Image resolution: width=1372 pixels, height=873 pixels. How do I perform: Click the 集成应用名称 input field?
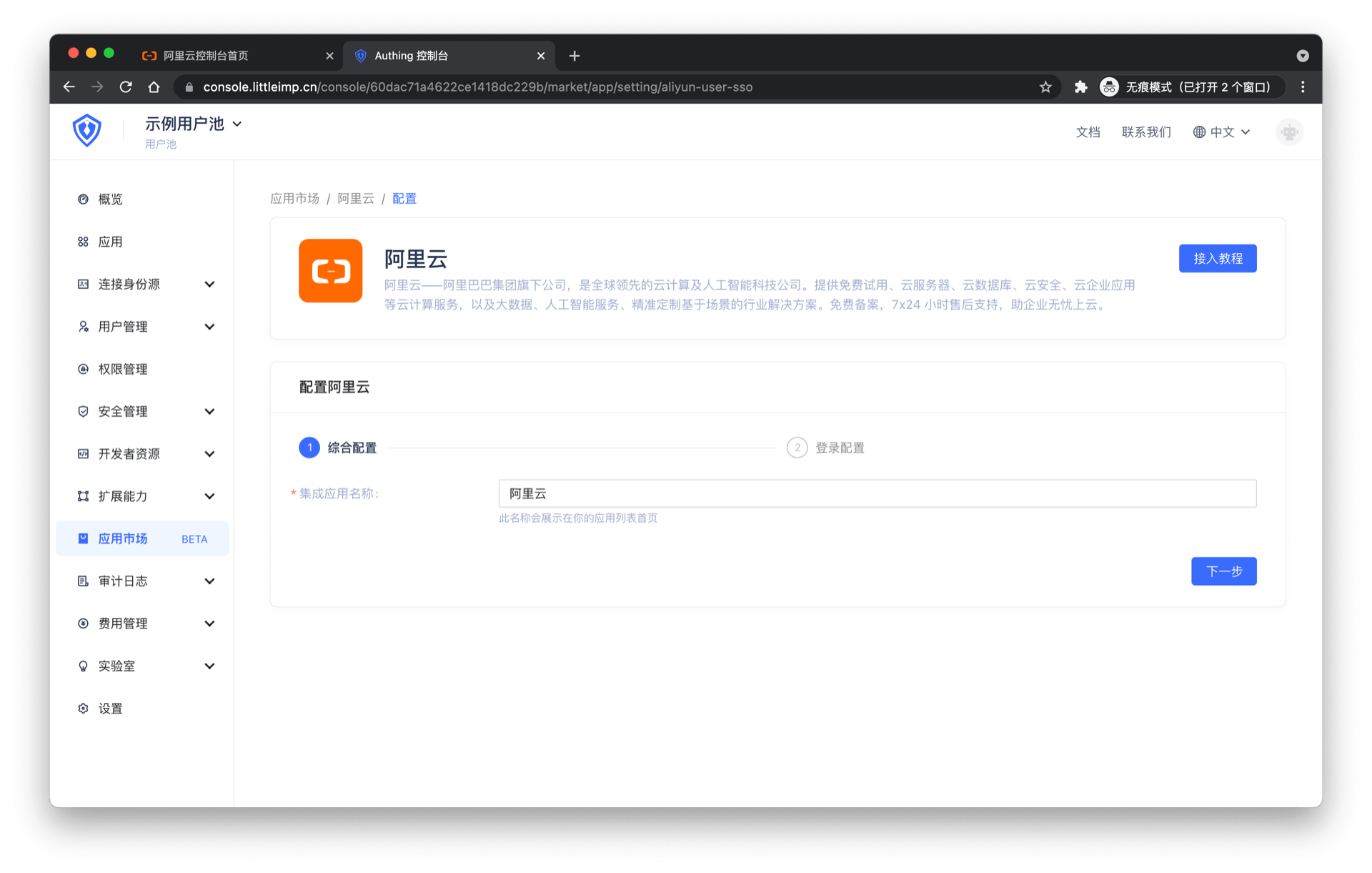coord(877,494)
